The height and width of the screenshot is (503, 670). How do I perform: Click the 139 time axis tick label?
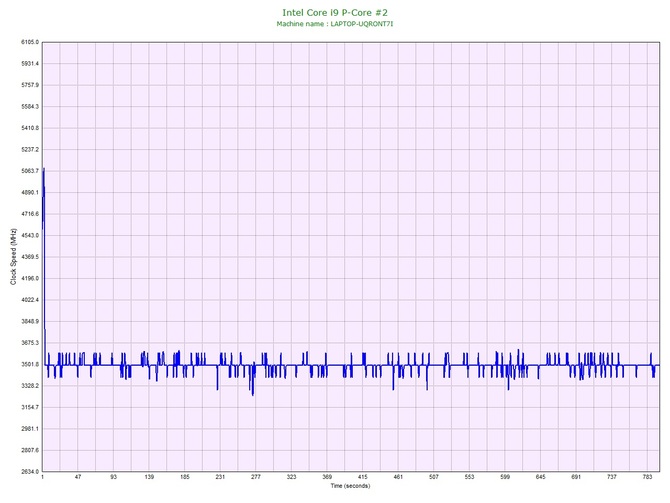149,477
